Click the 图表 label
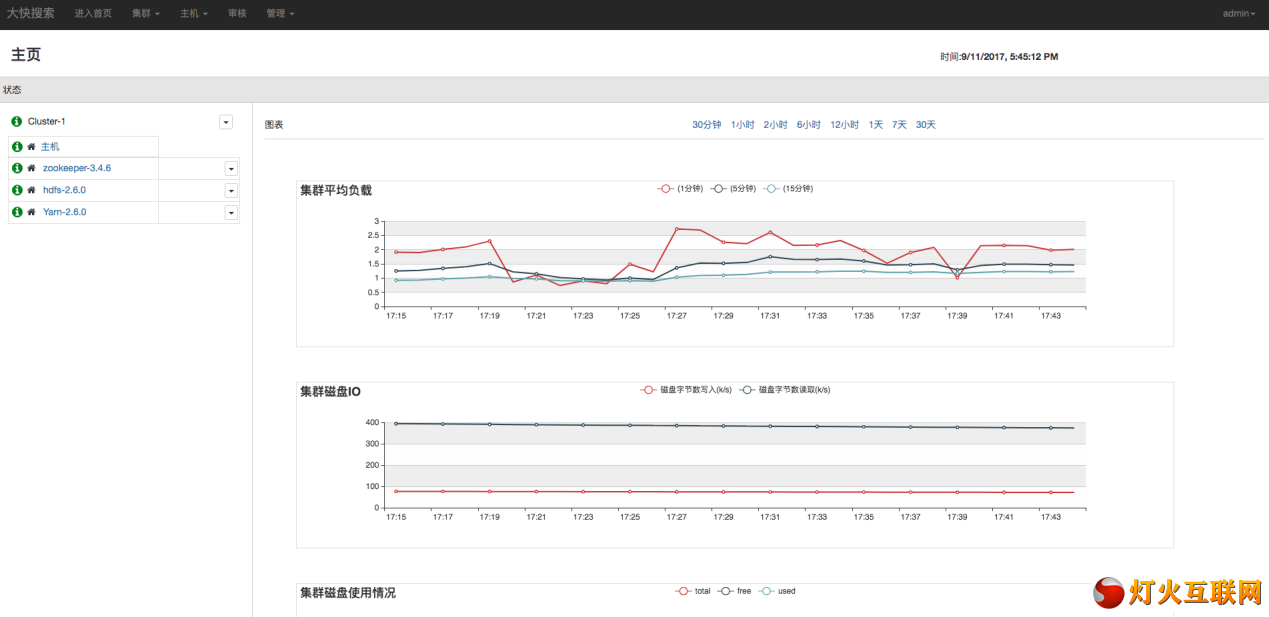This screenshot has height=617, width=1269. pos(274,125)
